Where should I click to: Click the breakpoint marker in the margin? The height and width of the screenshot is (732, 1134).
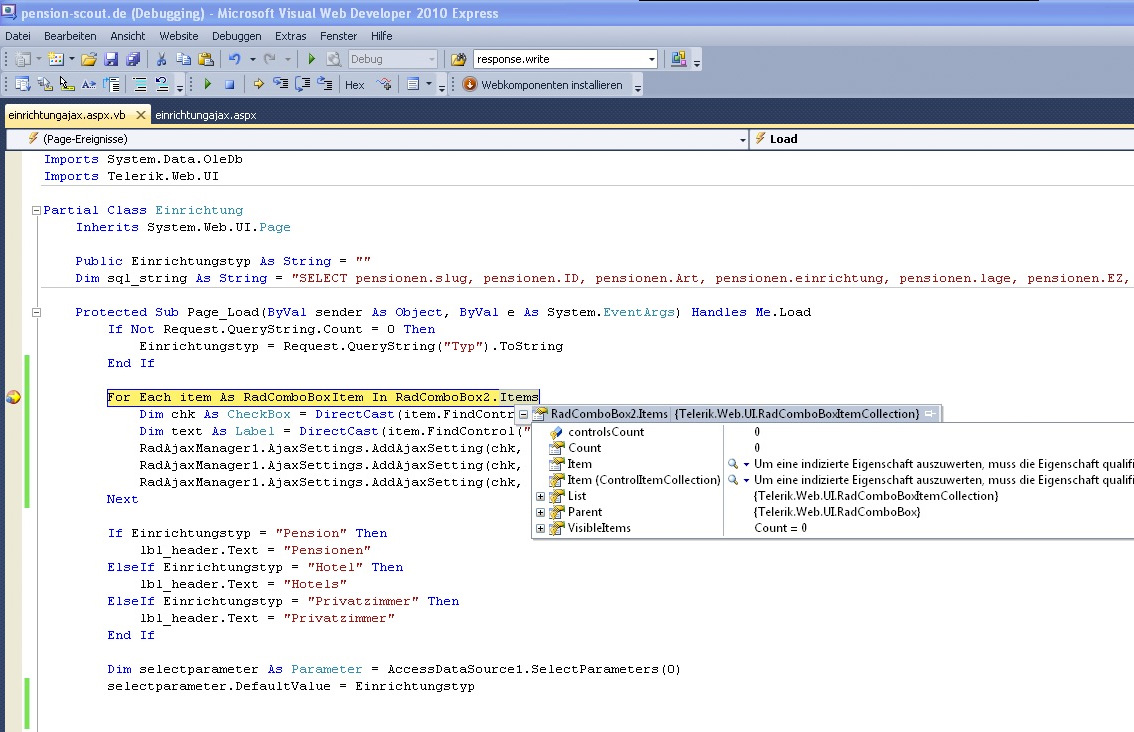[13, 397]
